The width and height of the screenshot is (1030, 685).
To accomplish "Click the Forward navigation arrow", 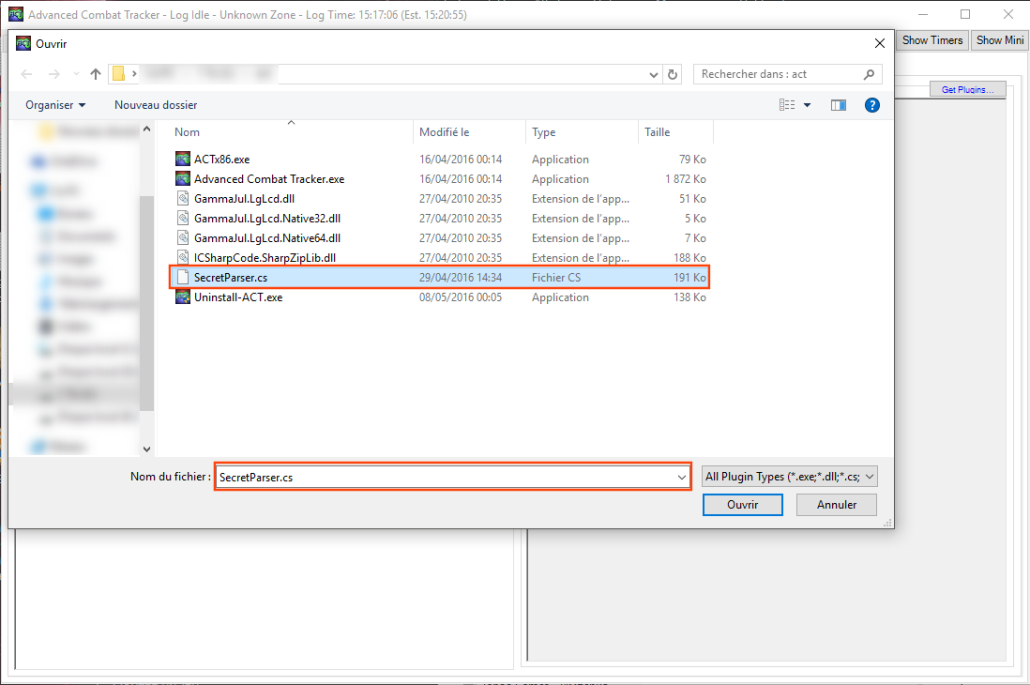I will click(55, 74).
